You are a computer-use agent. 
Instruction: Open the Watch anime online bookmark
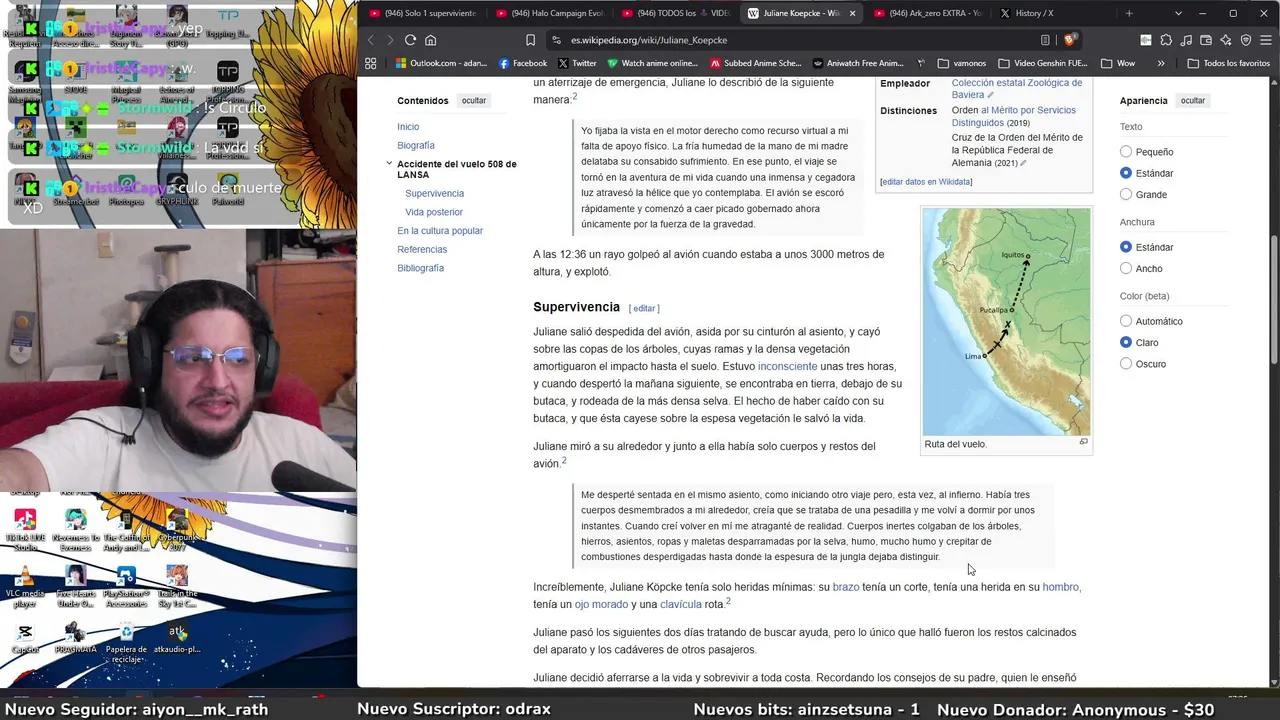[x=652, y=63]
